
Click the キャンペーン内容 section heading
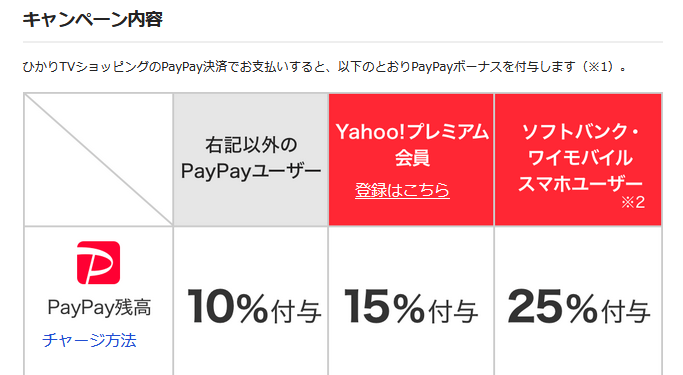tap(92, 20)
